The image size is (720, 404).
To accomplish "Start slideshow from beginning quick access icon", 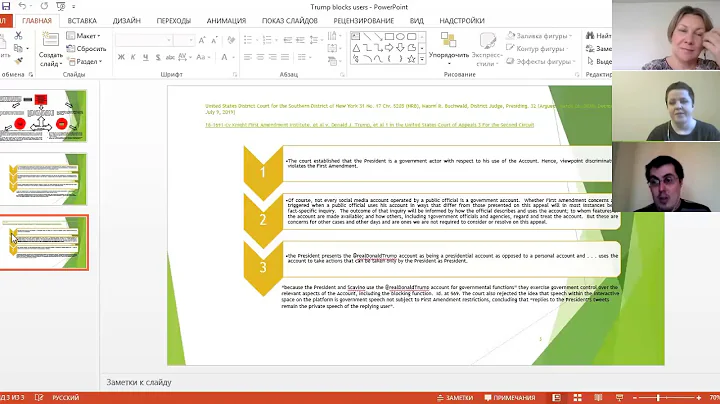I will tap(61, 6).
